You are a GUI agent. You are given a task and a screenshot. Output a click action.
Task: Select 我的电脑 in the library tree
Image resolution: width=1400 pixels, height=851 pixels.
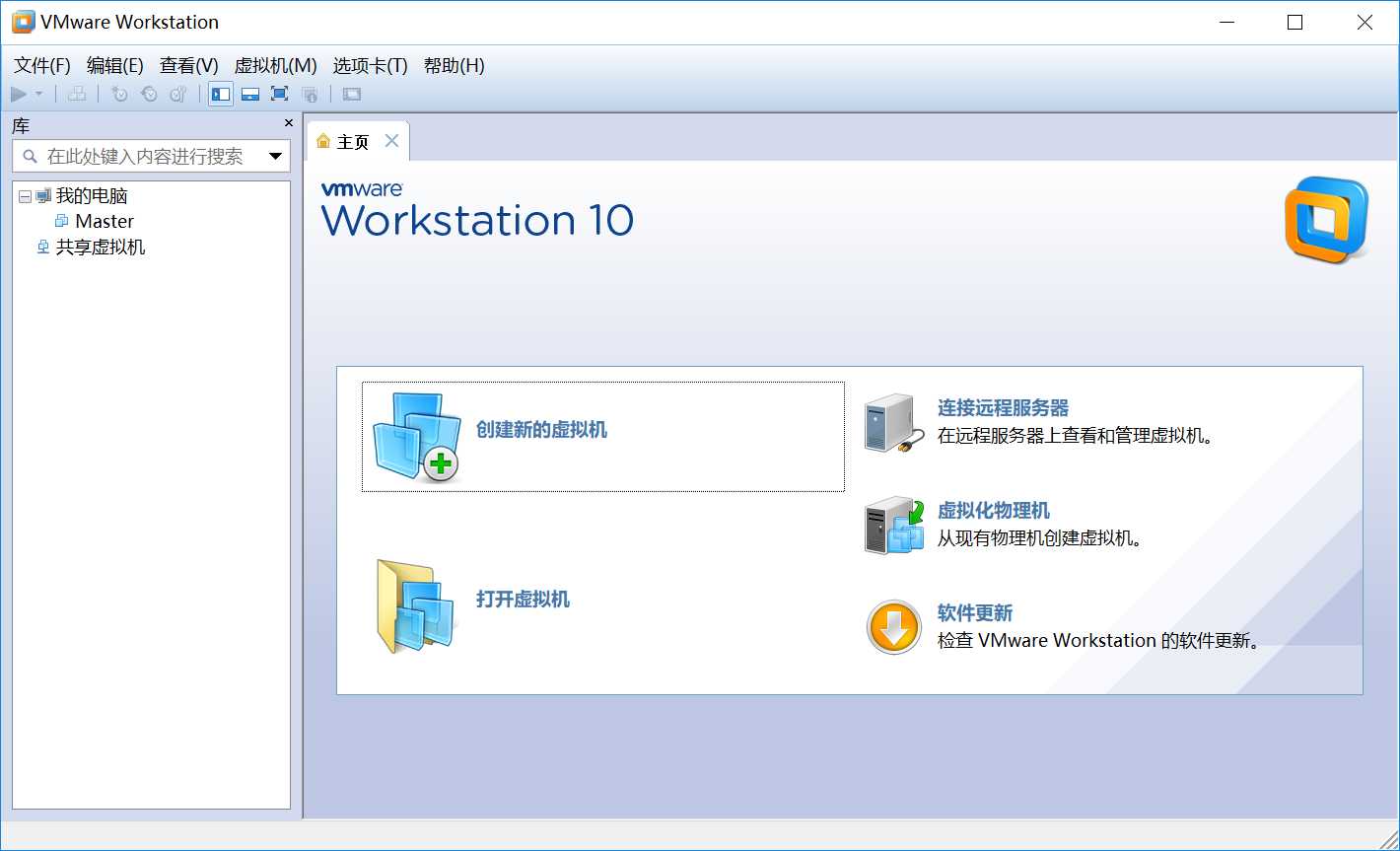(x=92, y=196)
